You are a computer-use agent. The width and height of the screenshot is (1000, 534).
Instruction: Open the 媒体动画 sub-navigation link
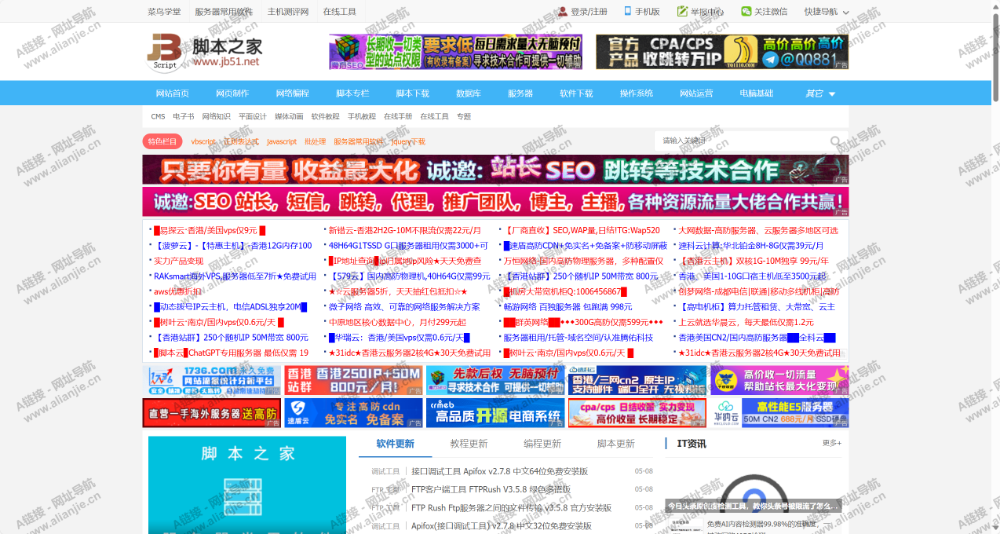coord(289,117)
